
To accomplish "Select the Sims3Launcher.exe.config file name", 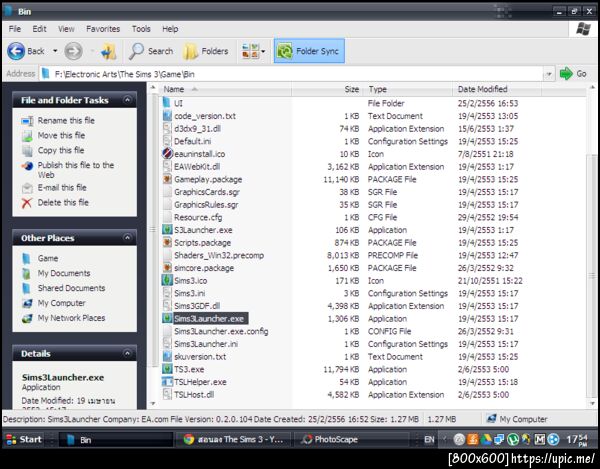I will pos(221,331).
